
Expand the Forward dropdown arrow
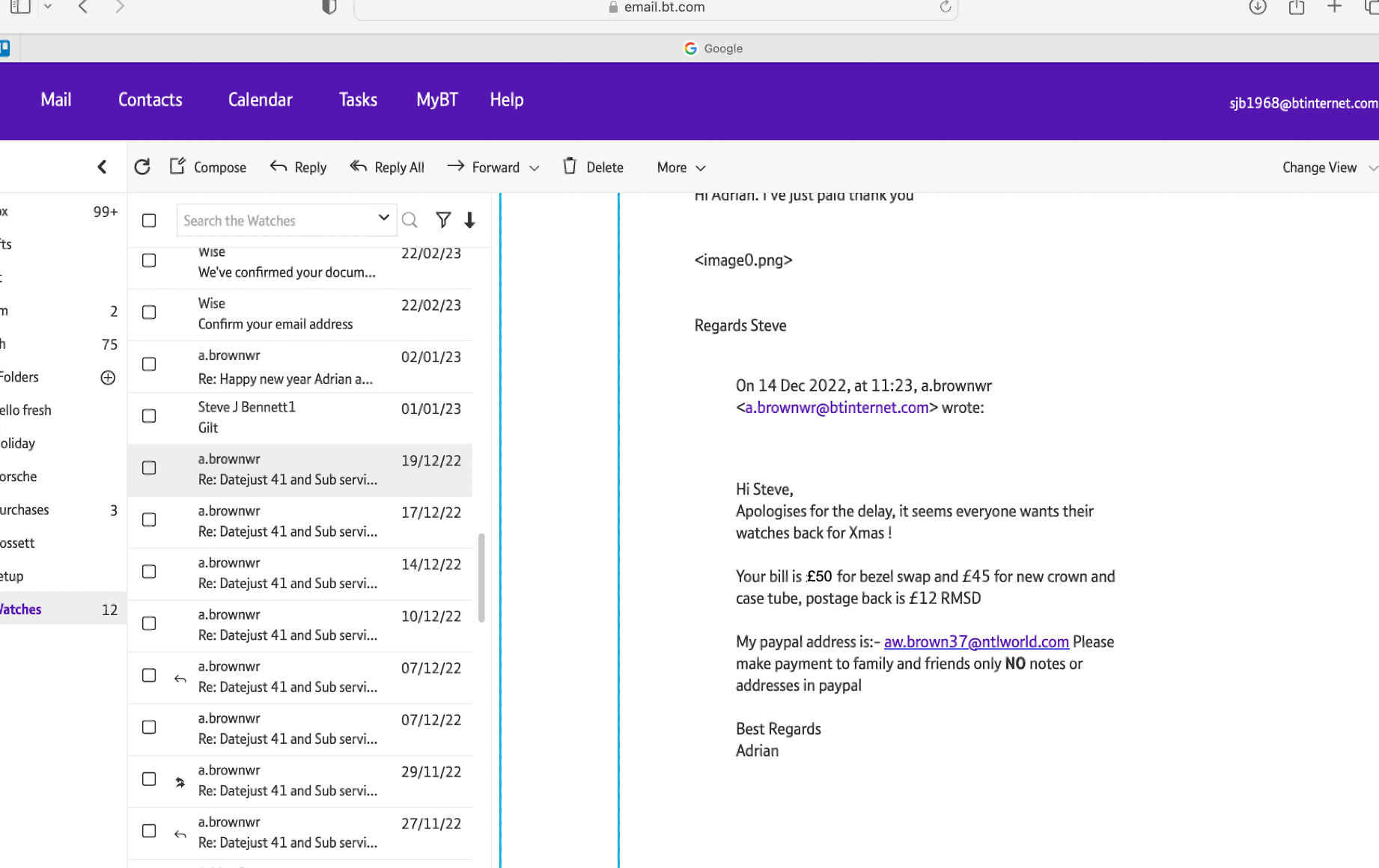(535, 168)
